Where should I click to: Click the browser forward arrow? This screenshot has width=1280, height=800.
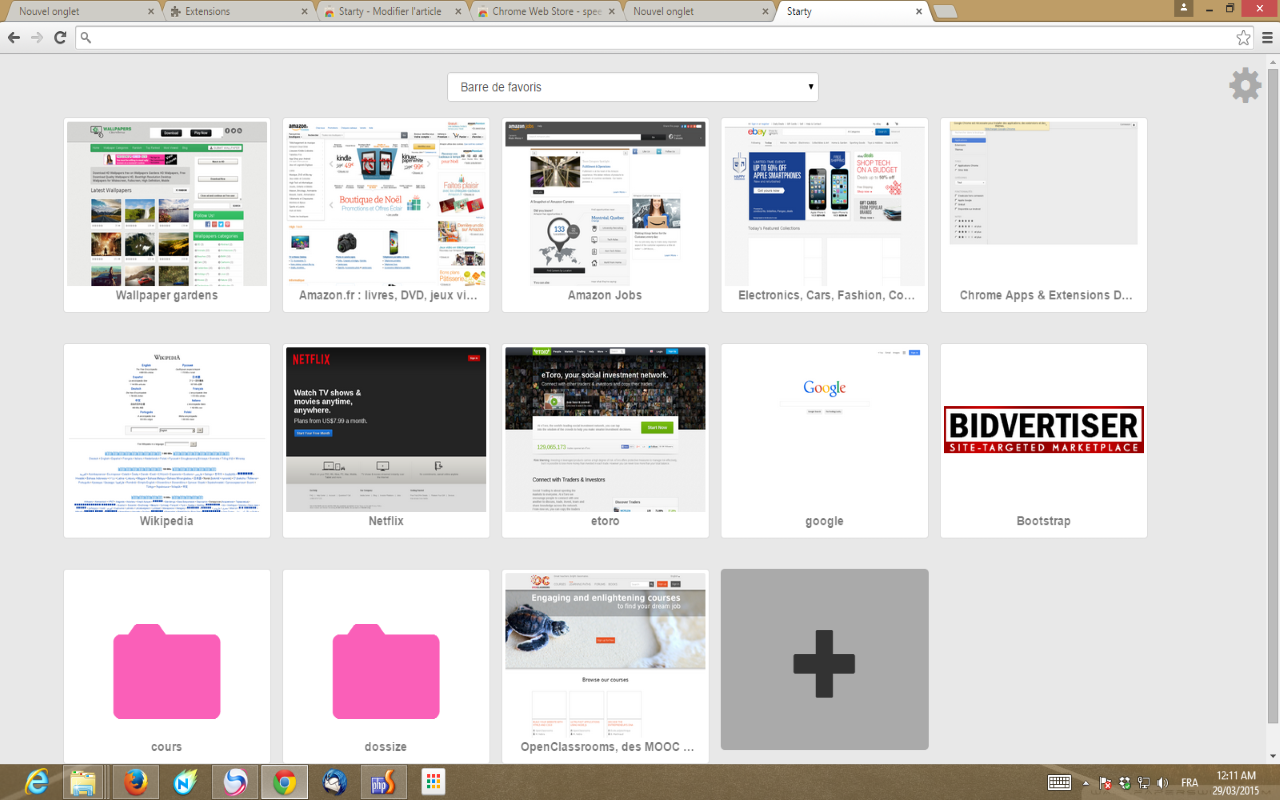click(x=37, y=37)
